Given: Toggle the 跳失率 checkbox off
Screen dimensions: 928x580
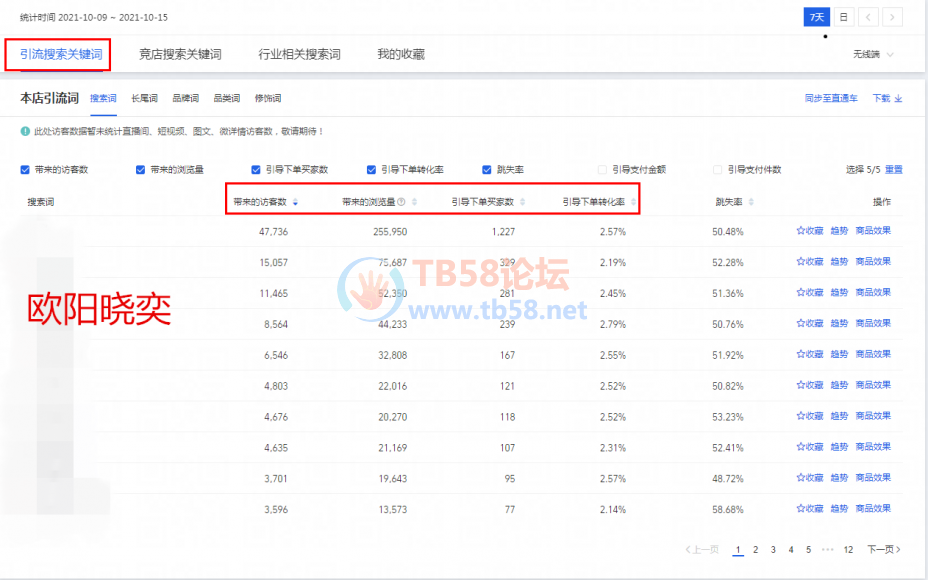Looking at the screenshot, I should (487, 170).
